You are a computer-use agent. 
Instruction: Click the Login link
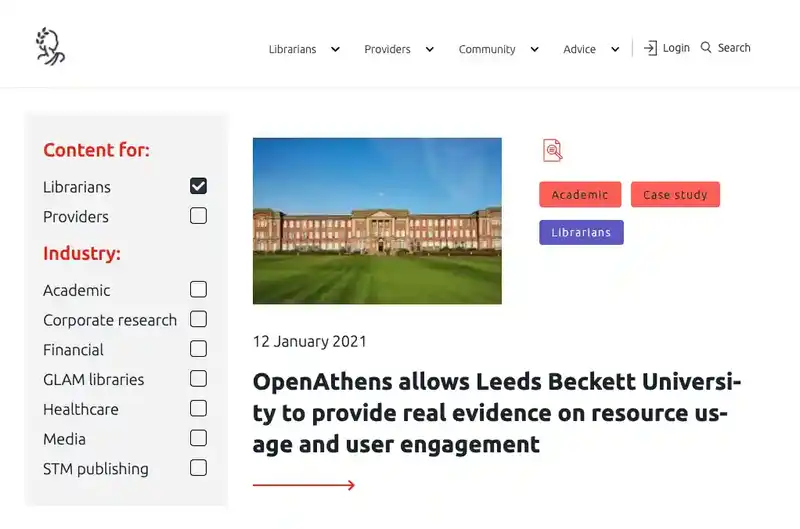676,48
